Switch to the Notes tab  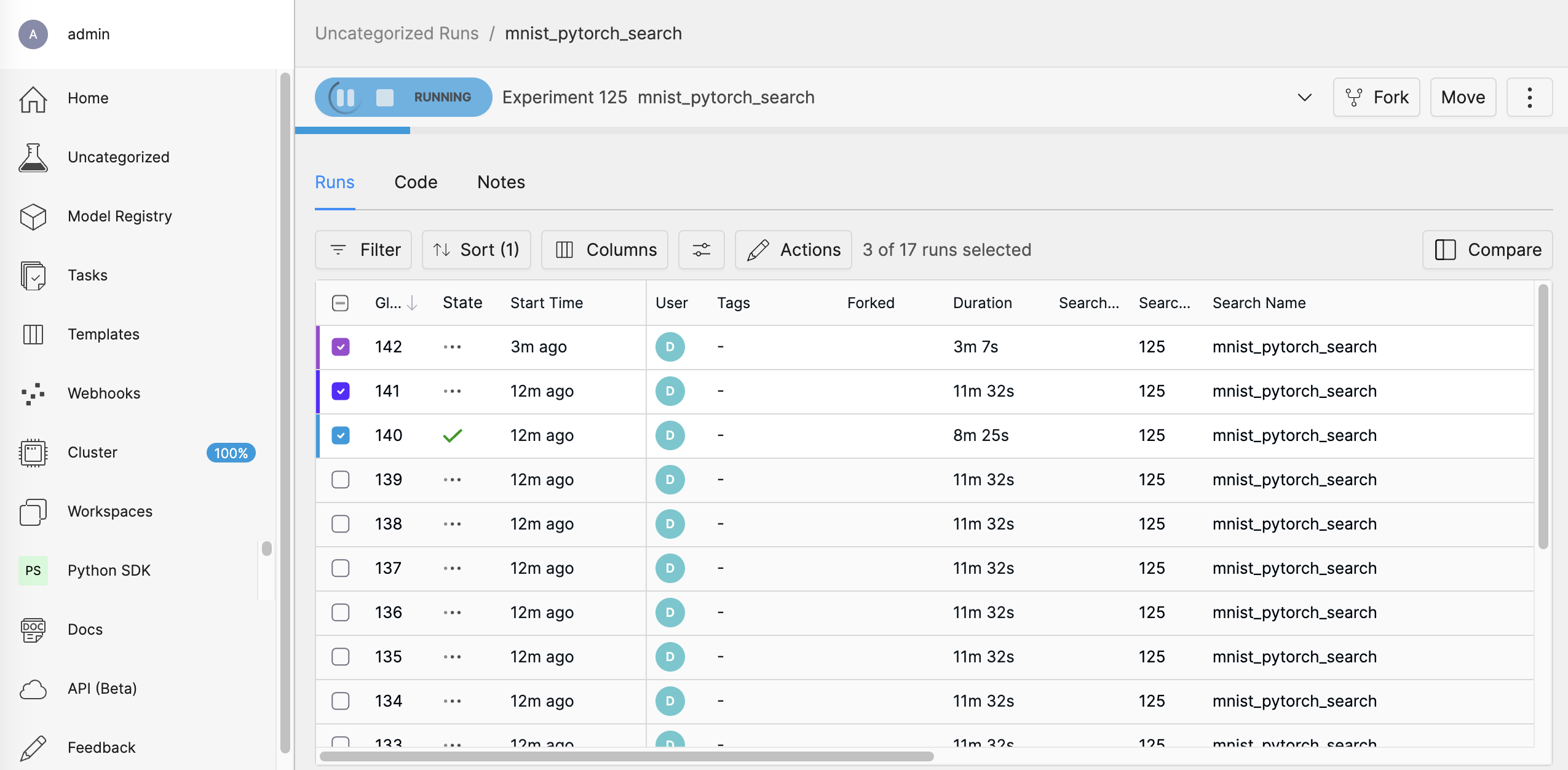click(501, 182)
